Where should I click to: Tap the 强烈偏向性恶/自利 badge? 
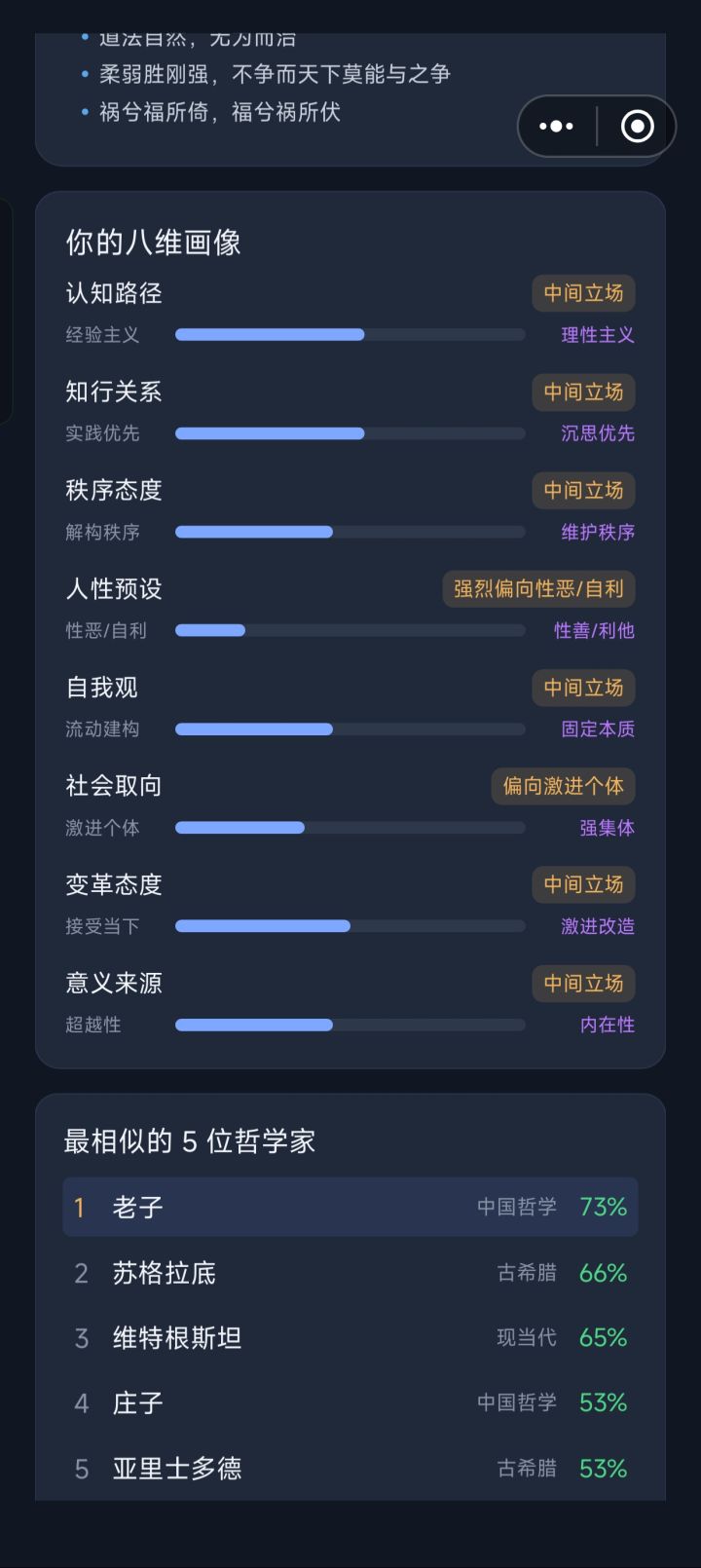coord(538,588)
